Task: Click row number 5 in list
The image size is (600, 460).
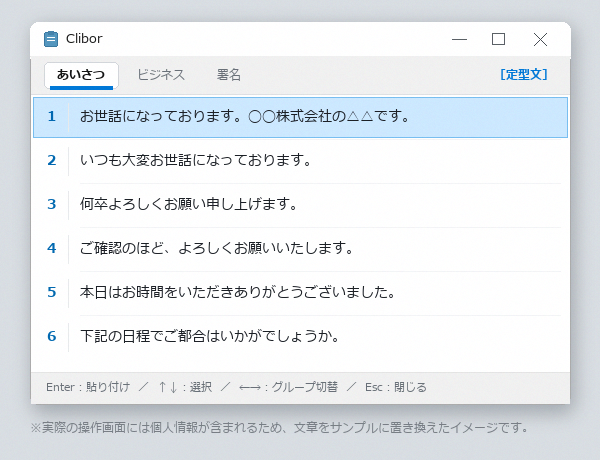Action: [x=52, y=292]
